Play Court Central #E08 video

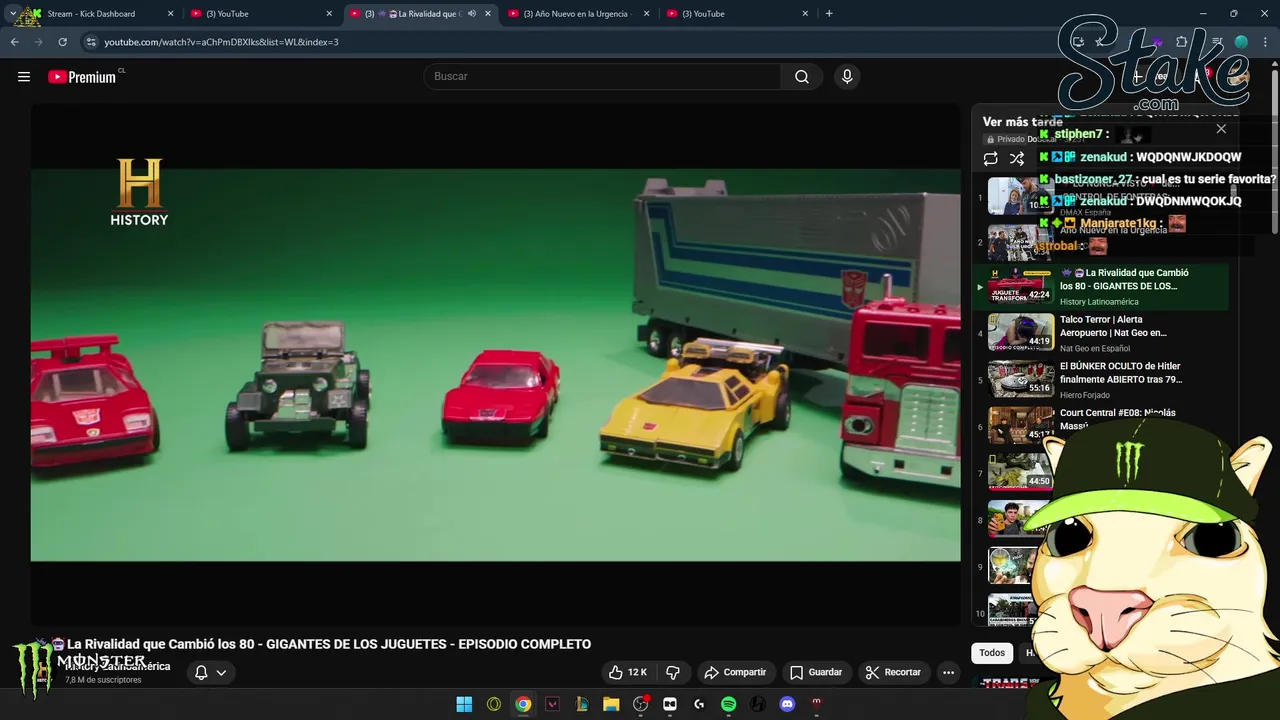pos(1117,419)
